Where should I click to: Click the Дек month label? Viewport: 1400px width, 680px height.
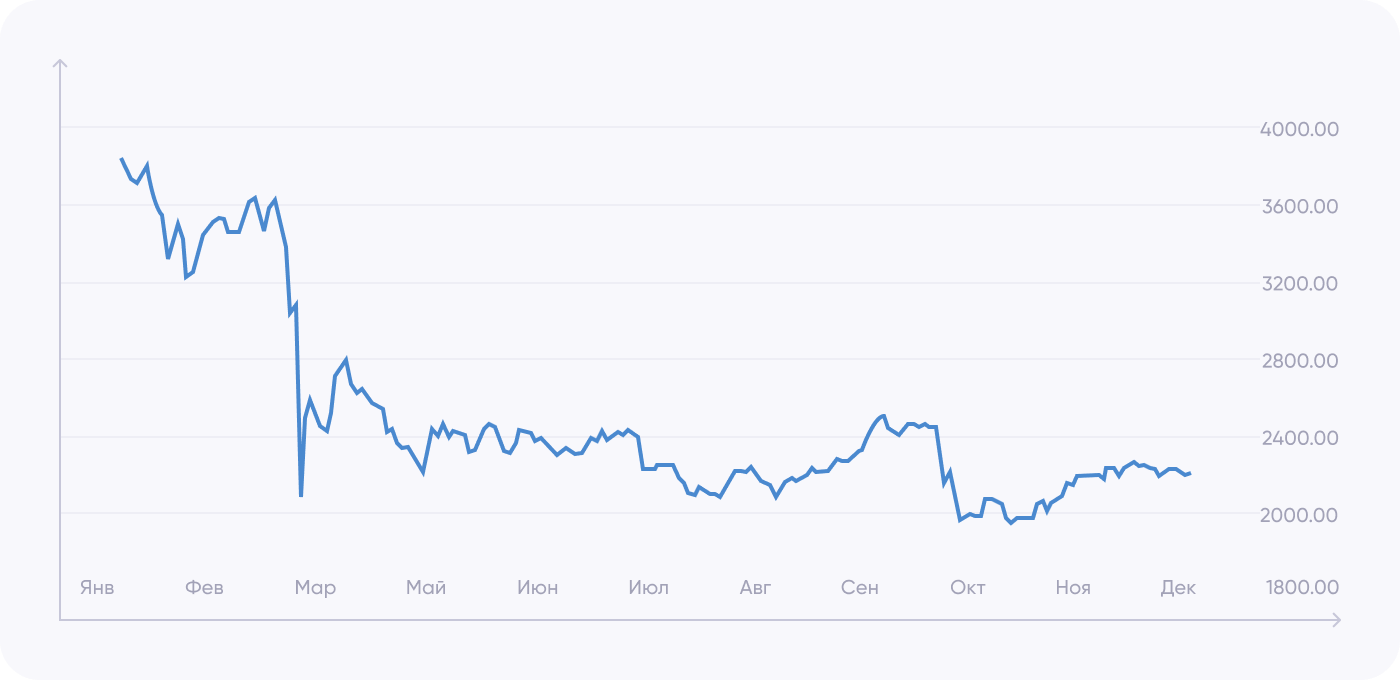[1178, 587]
